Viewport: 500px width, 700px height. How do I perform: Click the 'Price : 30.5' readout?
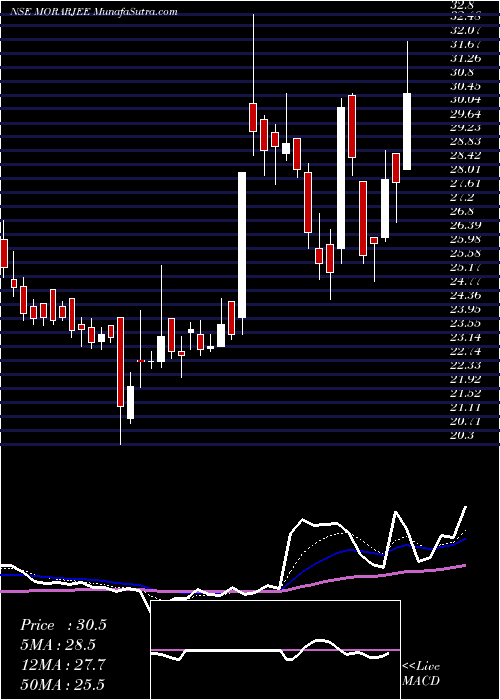(63, 625)
